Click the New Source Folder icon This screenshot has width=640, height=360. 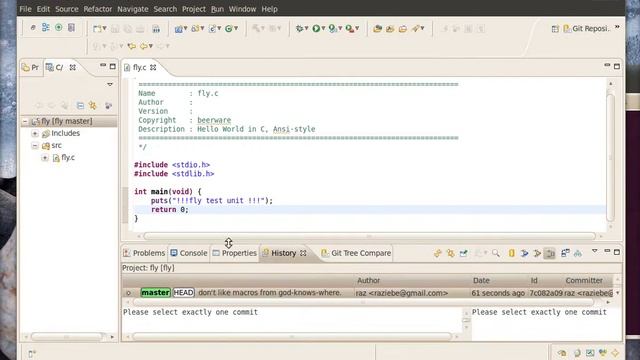(x=195, y=29)
